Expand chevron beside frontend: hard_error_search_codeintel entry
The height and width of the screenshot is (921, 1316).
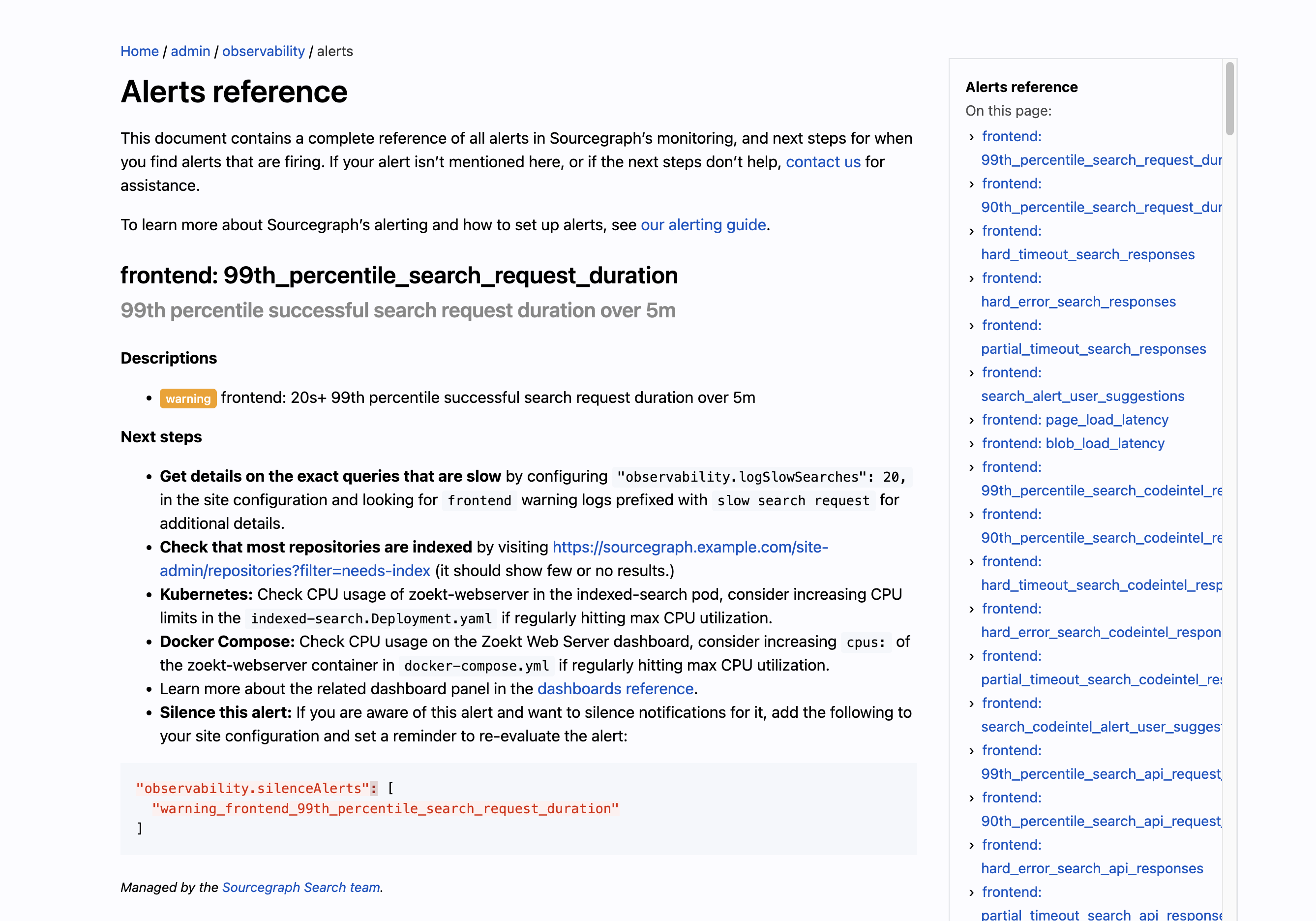click(971, 609)
